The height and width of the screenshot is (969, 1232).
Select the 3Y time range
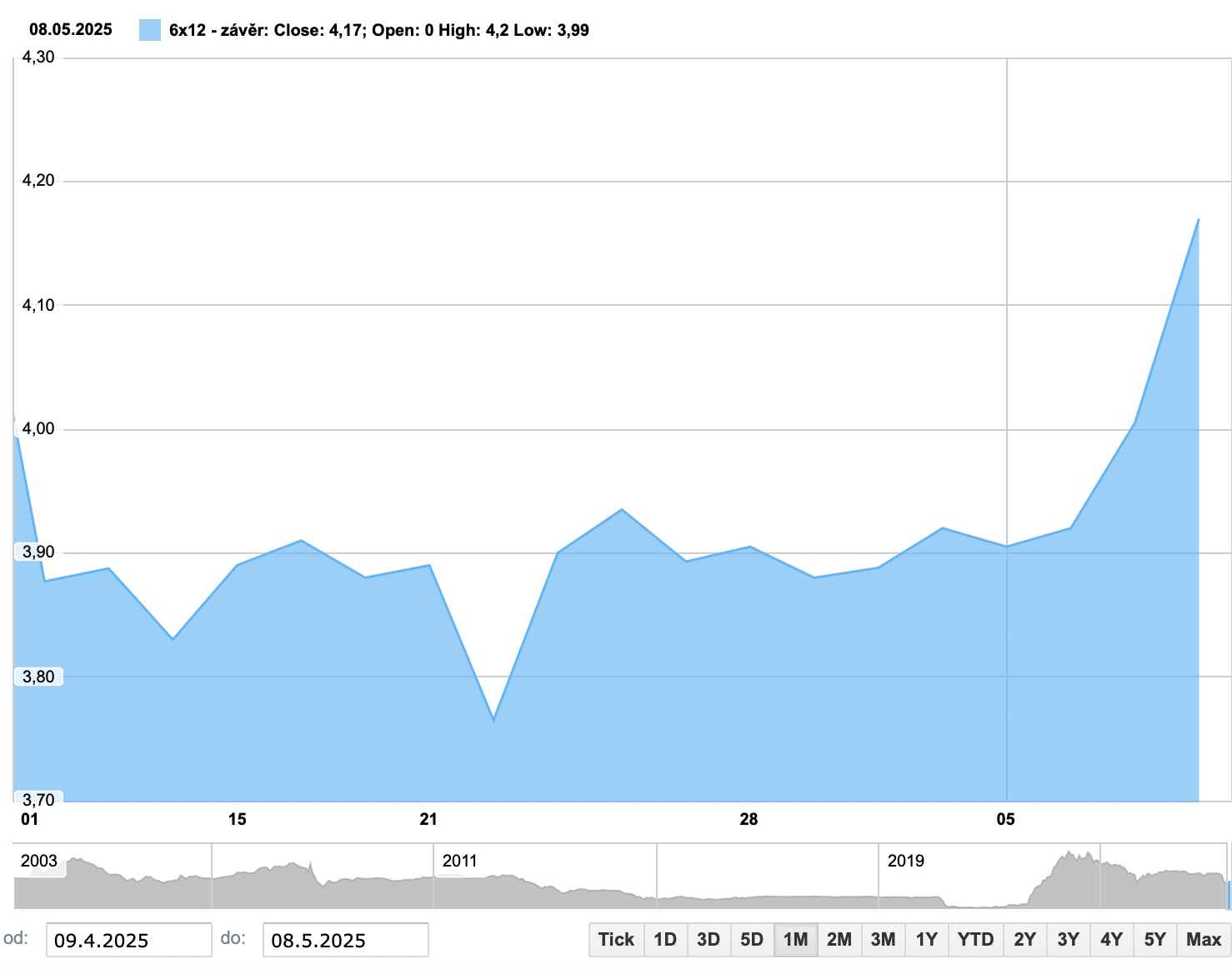pos(1068,939)
